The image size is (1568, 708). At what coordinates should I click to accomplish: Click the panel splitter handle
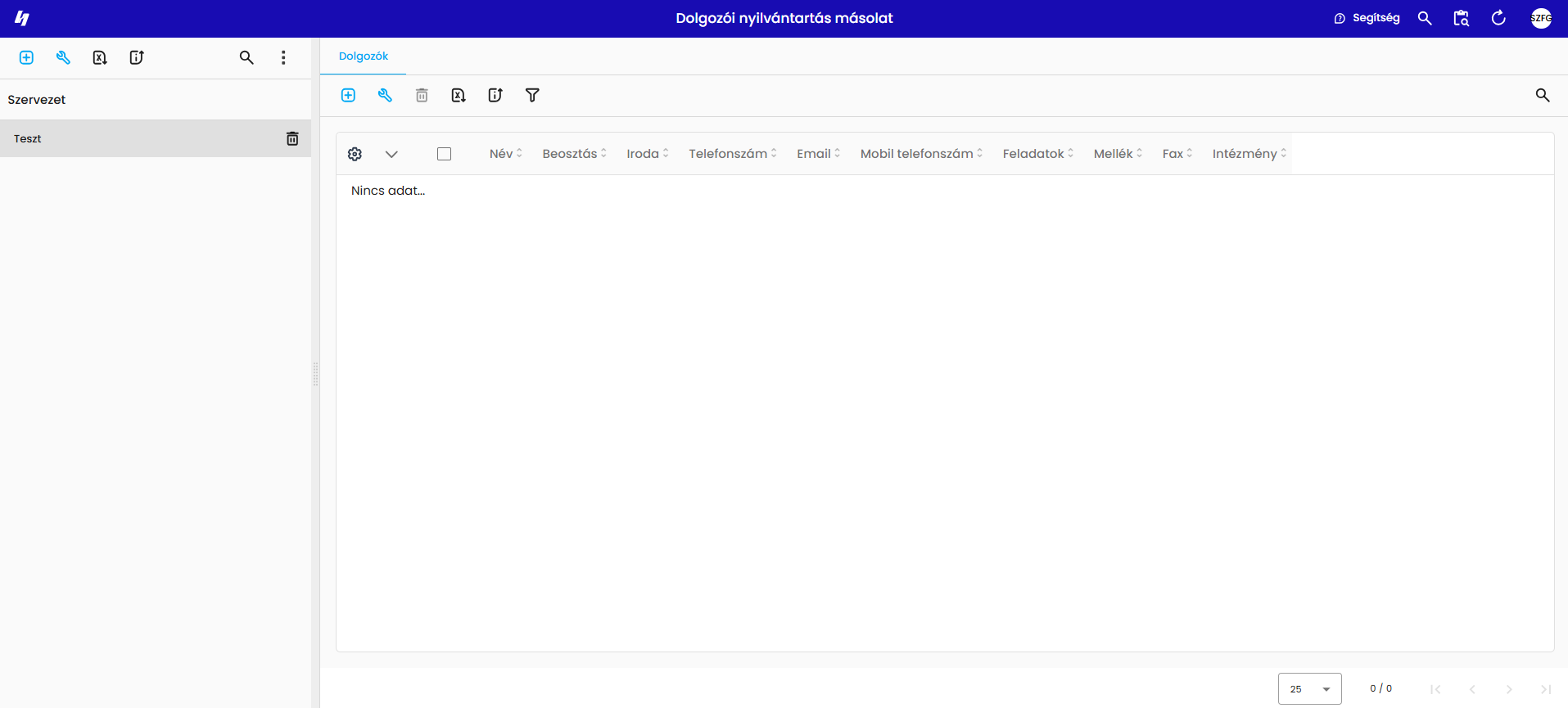click(x=315, y=373)
